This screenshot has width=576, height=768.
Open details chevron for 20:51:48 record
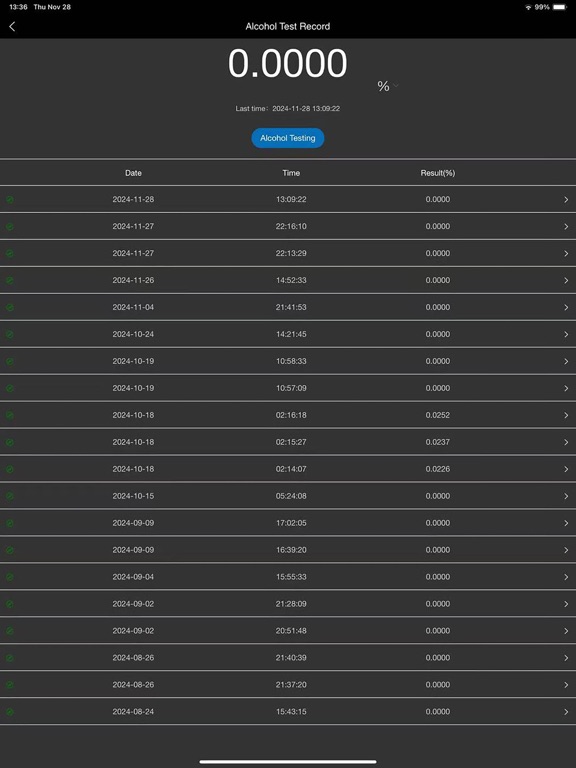tap(566, 630)
